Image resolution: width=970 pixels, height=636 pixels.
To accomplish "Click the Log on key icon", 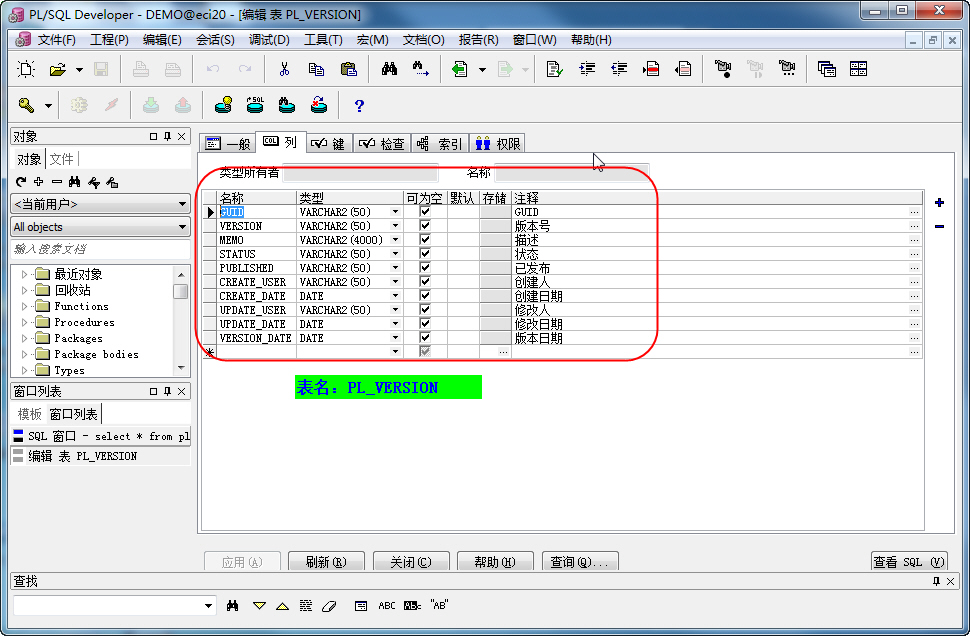I will (26, 105).
